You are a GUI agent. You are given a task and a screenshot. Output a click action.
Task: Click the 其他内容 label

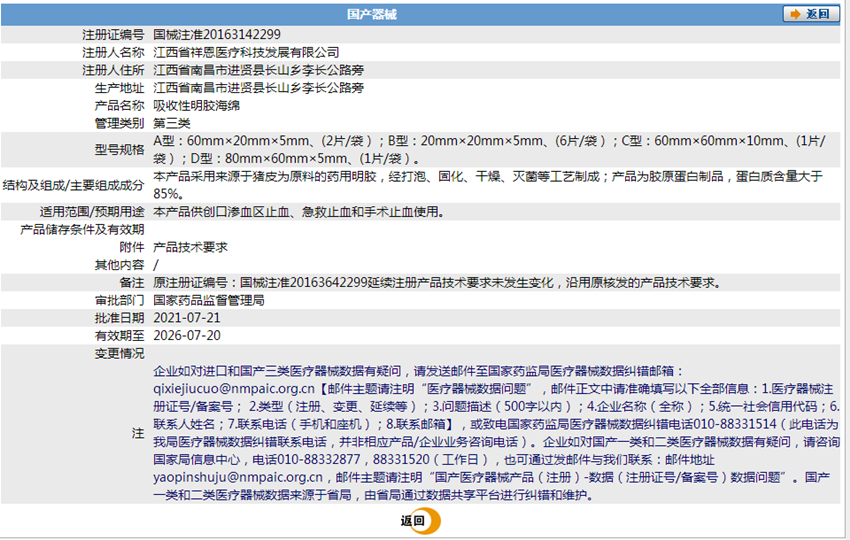tap(119, 265)
